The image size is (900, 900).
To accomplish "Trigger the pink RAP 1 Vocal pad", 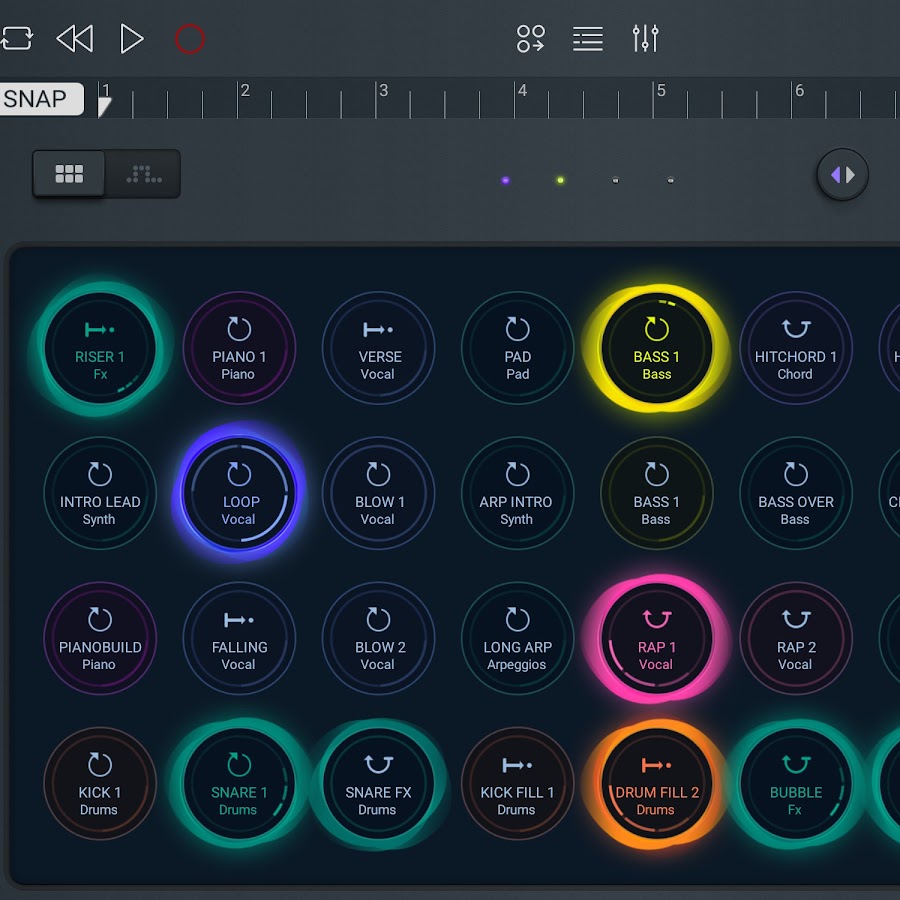I will (x=656, y=638).
